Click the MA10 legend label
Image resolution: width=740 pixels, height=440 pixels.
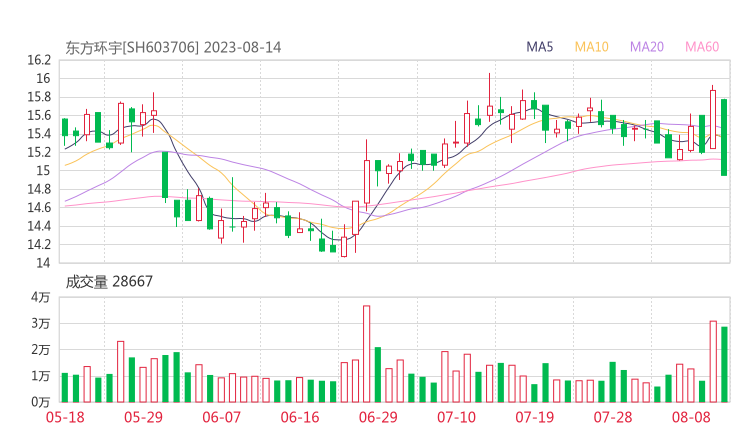pos(591,47)
